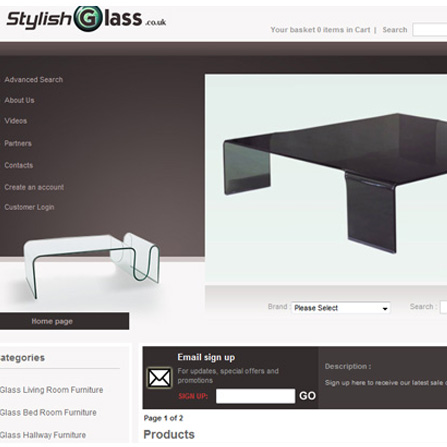The image size is (447, 447).
Task: Select Glass Hallway Furniture category
Action: [x=43, y=435]
